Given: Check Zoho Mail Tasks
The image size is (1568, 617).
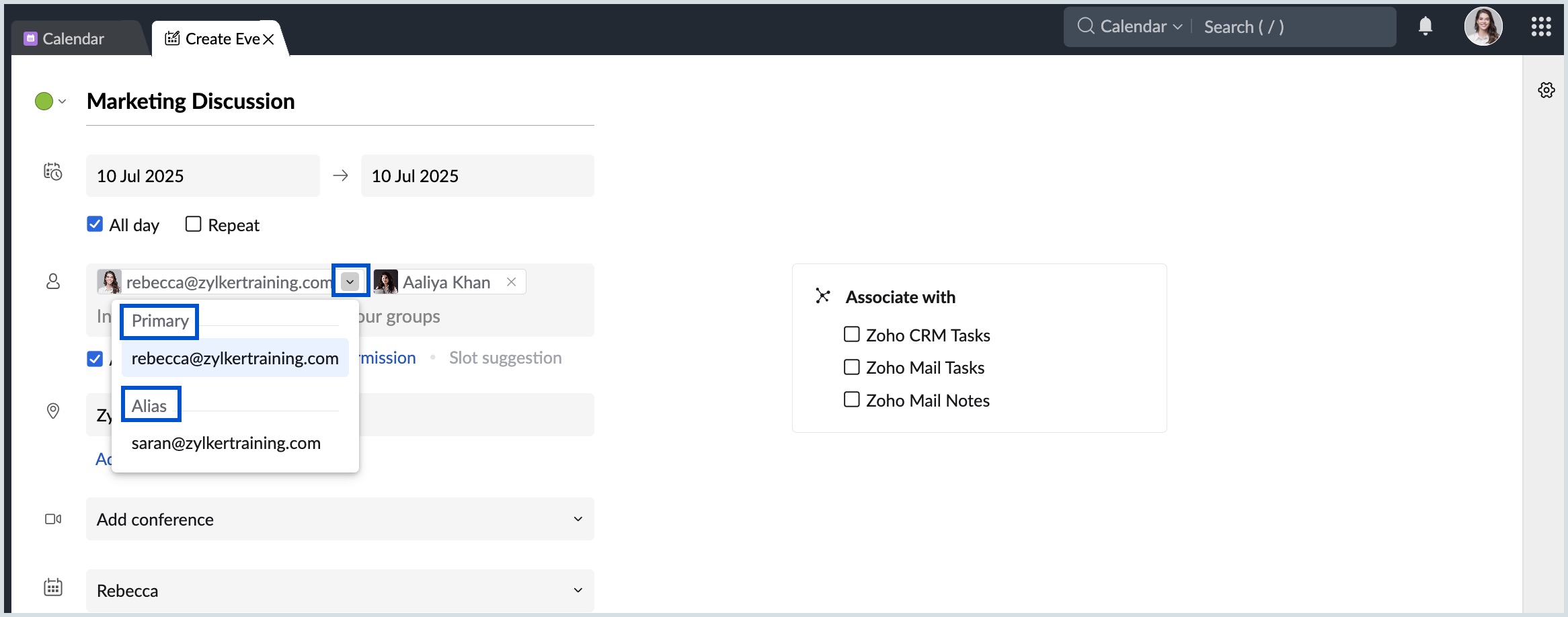Looking at the screenshot, I should click(x=851, y=367).
